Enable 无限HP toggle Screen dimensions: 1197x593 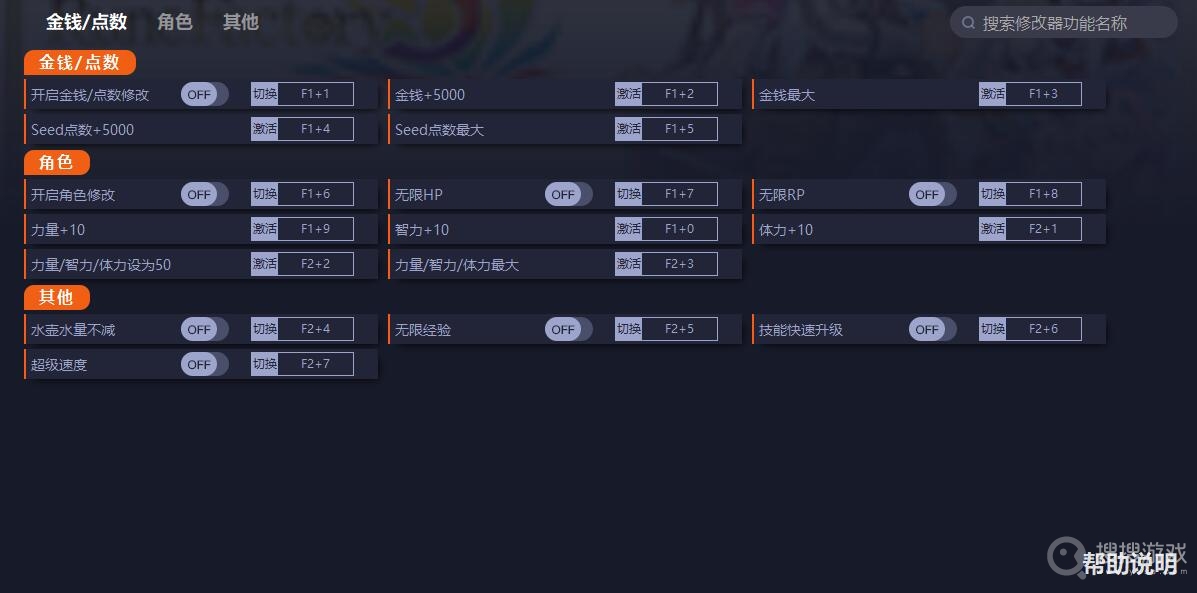pyautogui.click(x=568, y=194)
